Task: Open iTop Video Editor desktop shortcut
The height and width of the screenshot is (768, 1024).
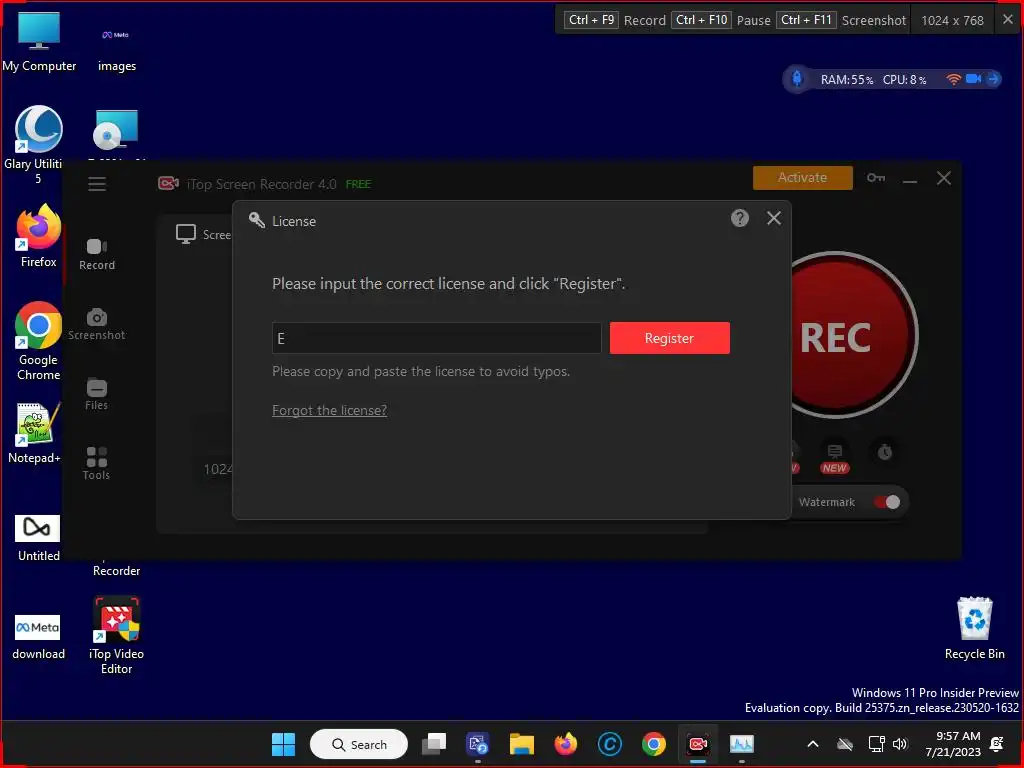Action: [116, 635]
